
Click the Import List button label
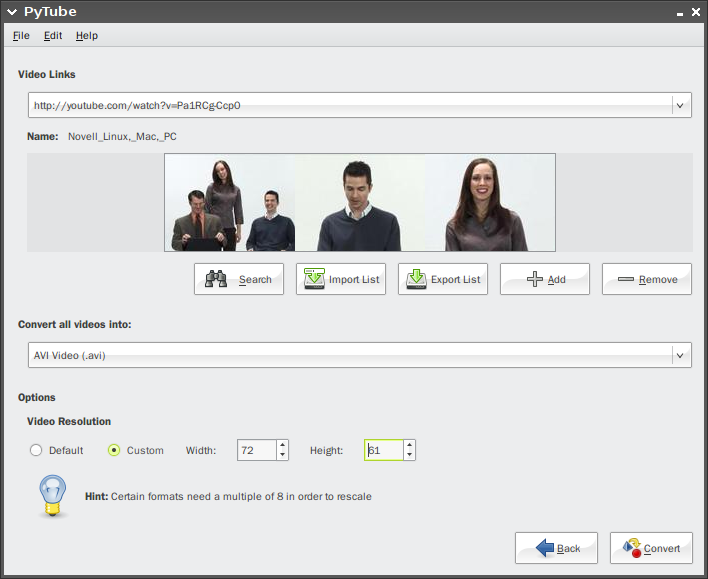354,280
